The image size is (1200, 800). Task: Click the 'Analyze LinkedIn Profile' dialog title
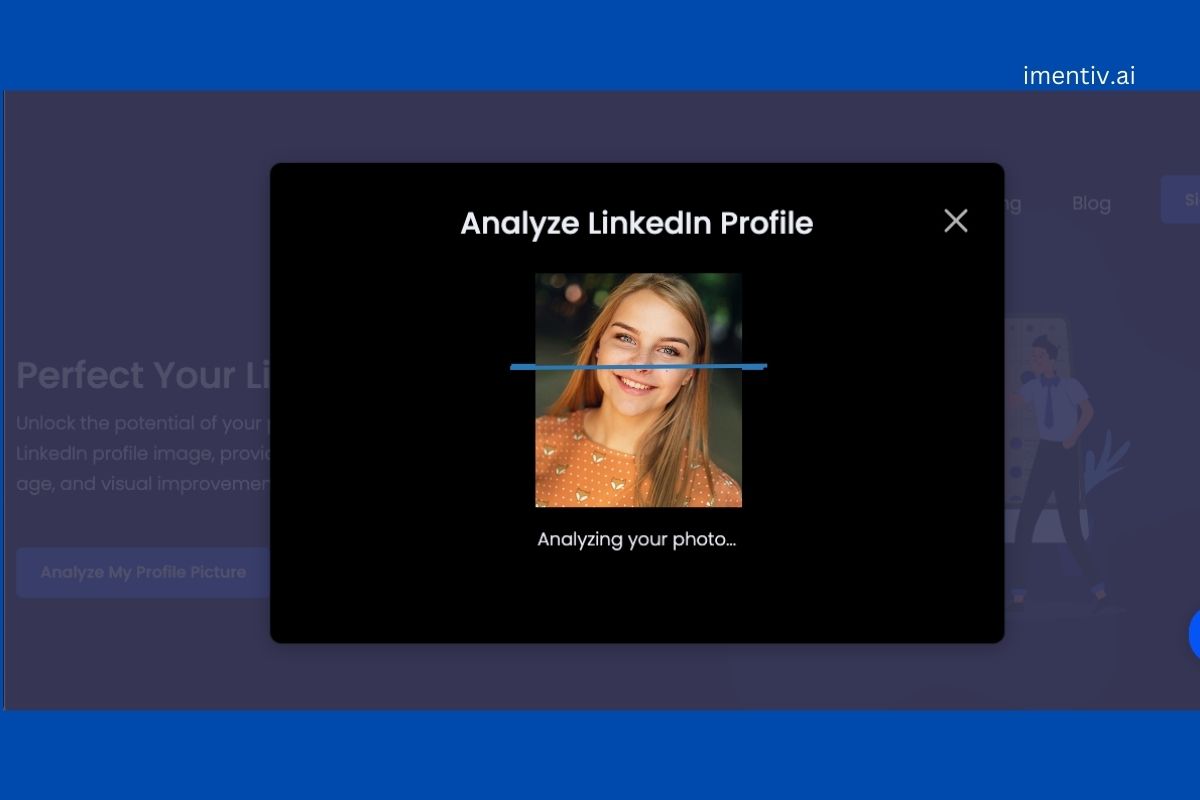[x=637, y=222]
